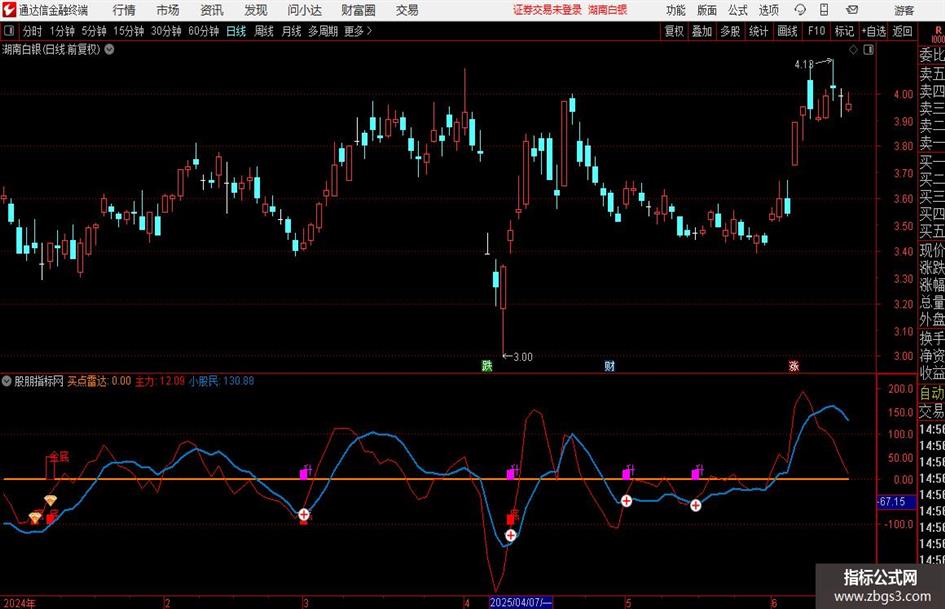Switch to 60分钟 period tab
Screen dimensions: 945x609
[x=203, y=31]
